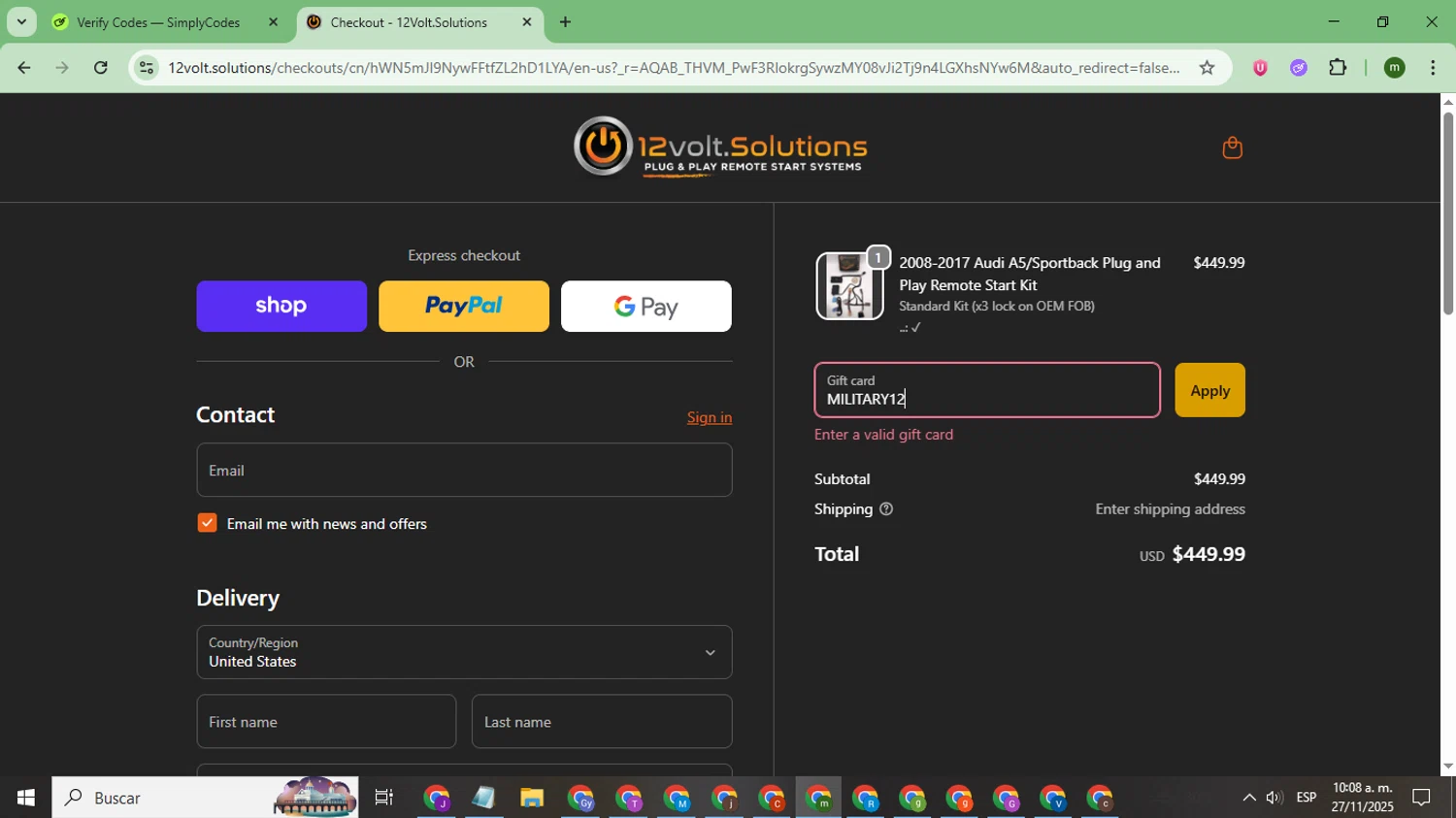
Task: Open the Chrome three-dot menu
Action: pyautogui.click(x=1433, y=68)
